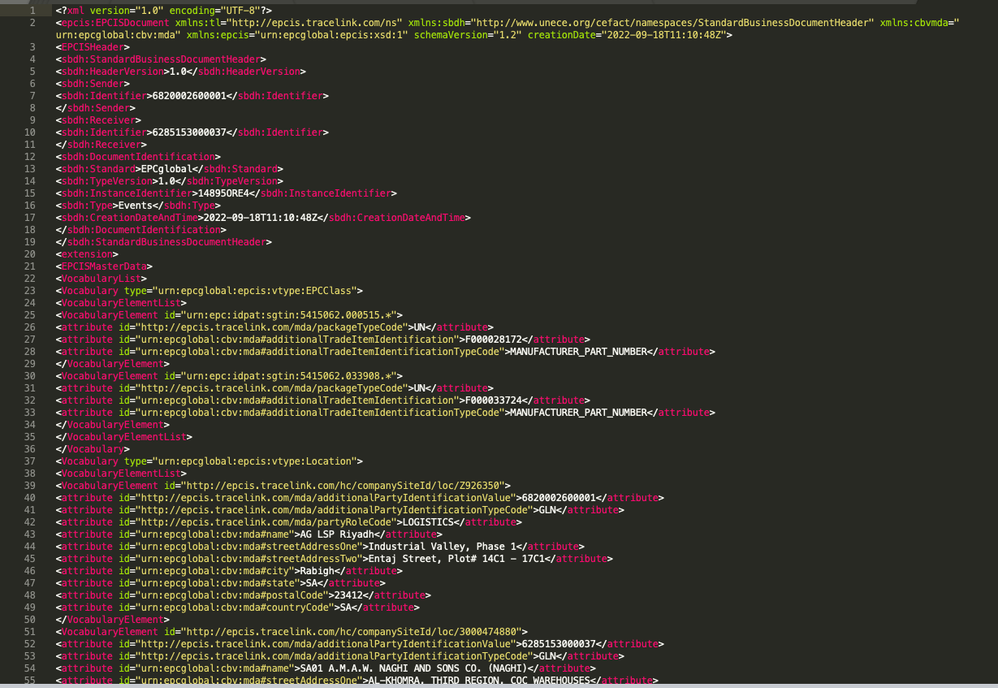Click the opening sbdh:Sender tag
The image size is (998, 688).
click(92, 84)
